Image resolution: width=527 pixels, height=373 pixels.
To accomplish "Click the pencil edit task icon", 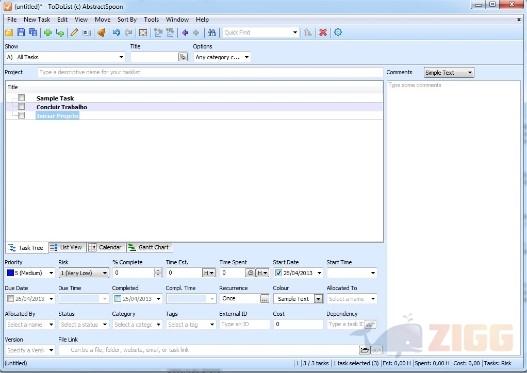I will click(74, 33).
